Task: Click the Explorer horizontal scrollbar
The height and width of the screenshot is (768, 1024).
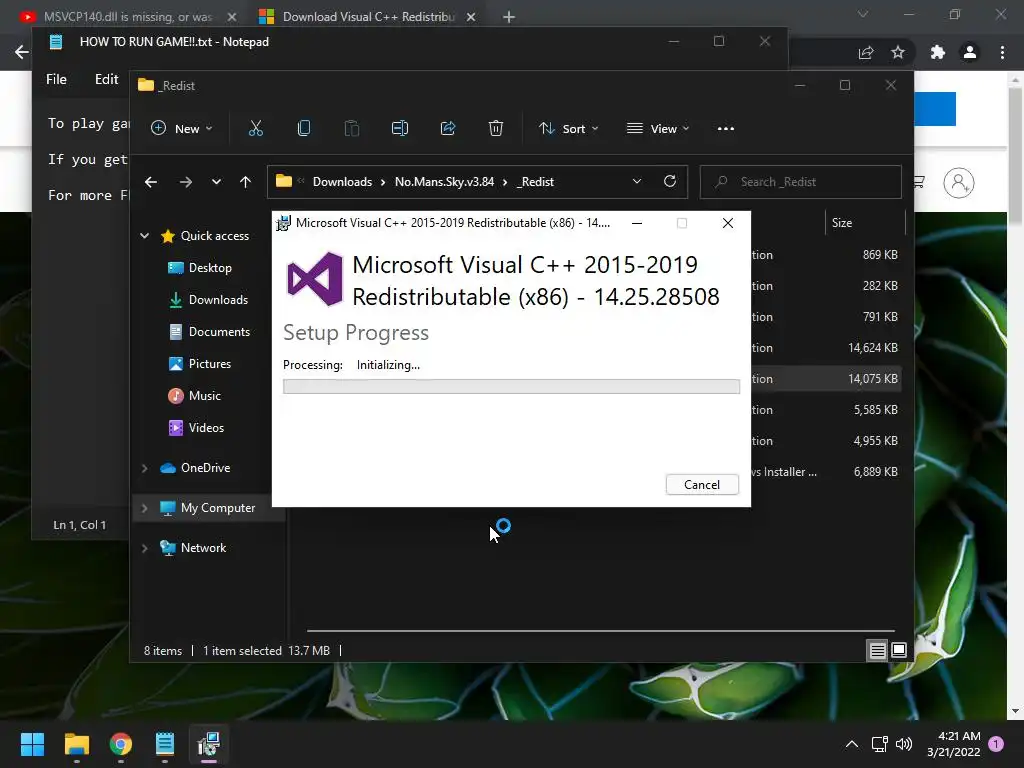Action: click(x=601, y=631)
